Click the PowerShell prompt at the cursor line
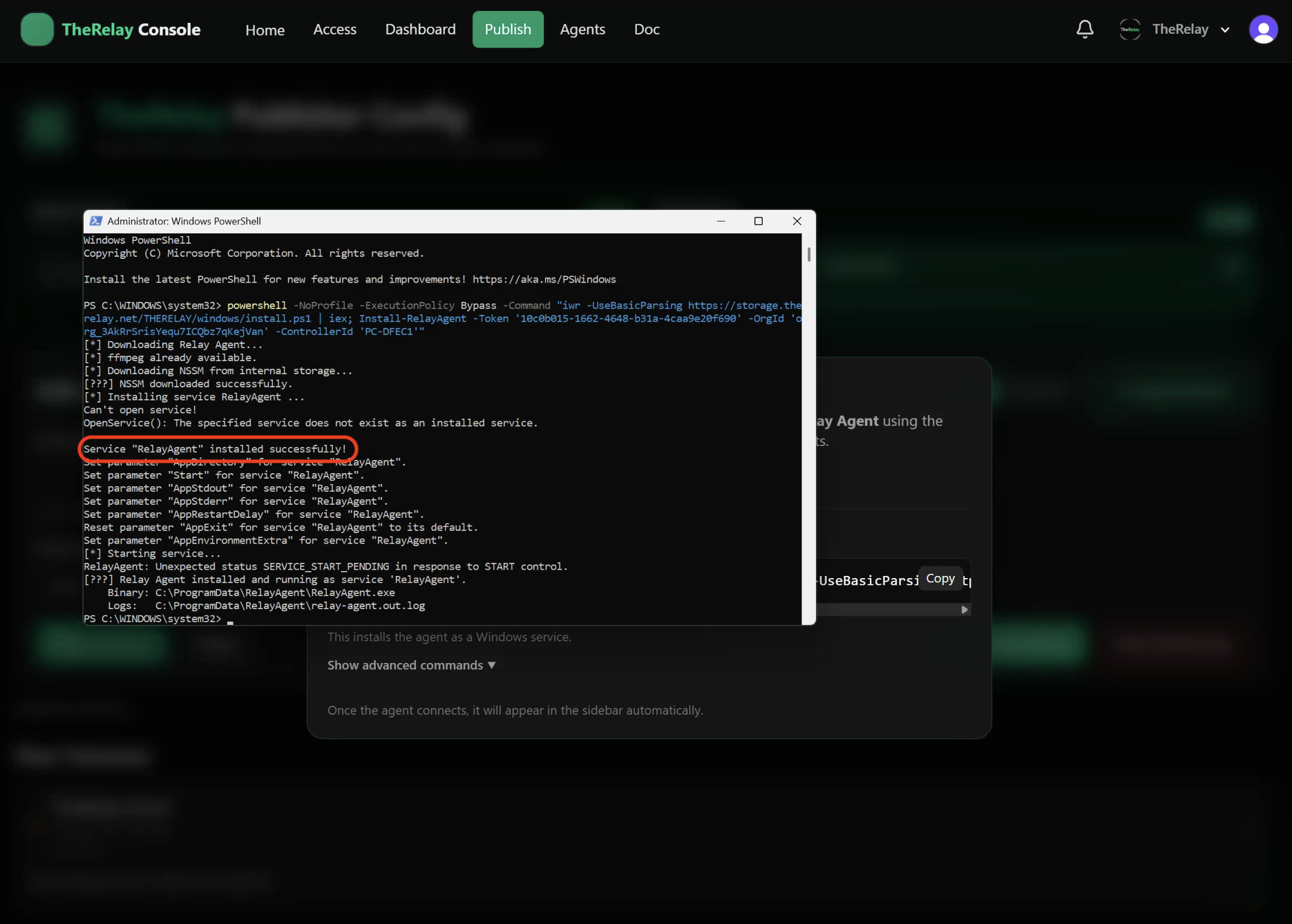Screen dimensions: 1292x924 [x=230, y=619]
